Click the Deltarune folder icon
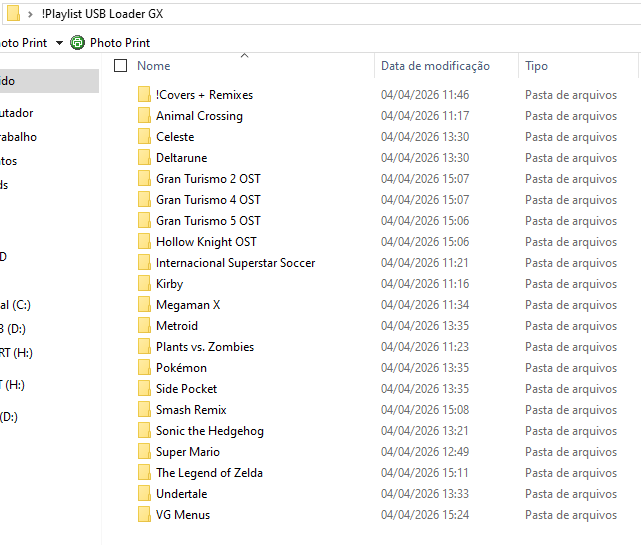Screen dimensions: 641x545 point(144,157)
